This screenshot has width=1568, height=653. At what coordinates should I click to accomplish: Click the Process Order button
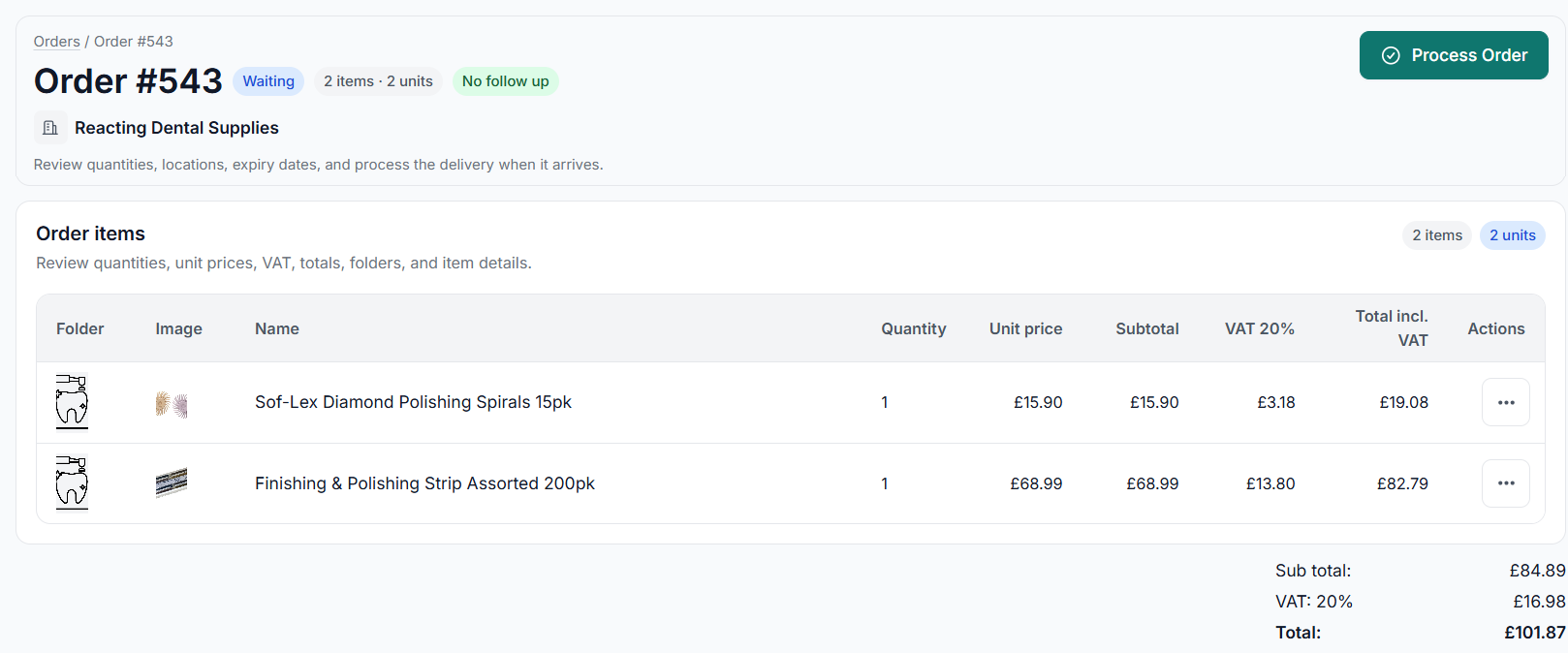click(1454, 55)
